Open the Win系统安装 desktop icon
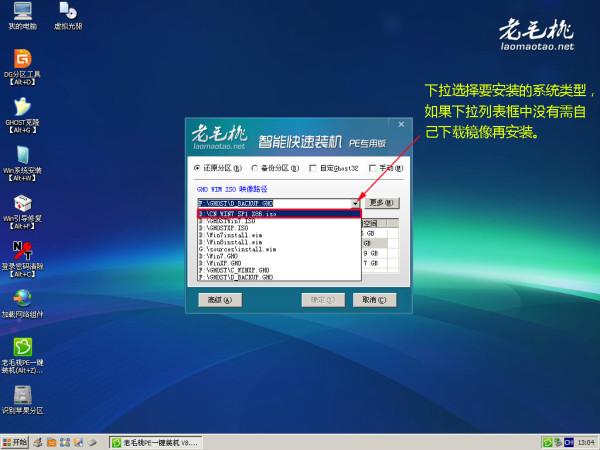The height and width of the screenshot is (450, 600). [23, 164]
